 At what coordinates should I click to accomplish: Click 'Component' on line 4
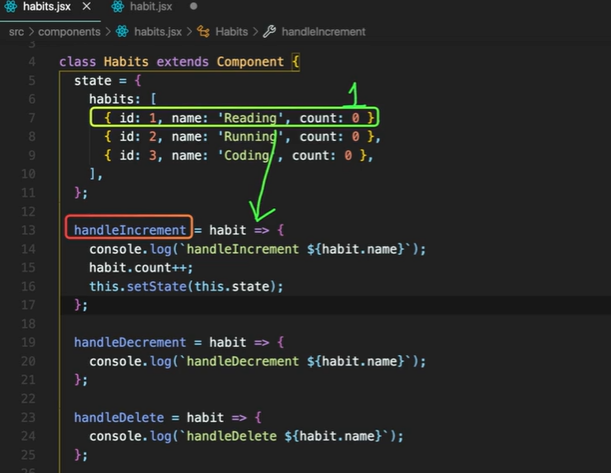[250, 62]
